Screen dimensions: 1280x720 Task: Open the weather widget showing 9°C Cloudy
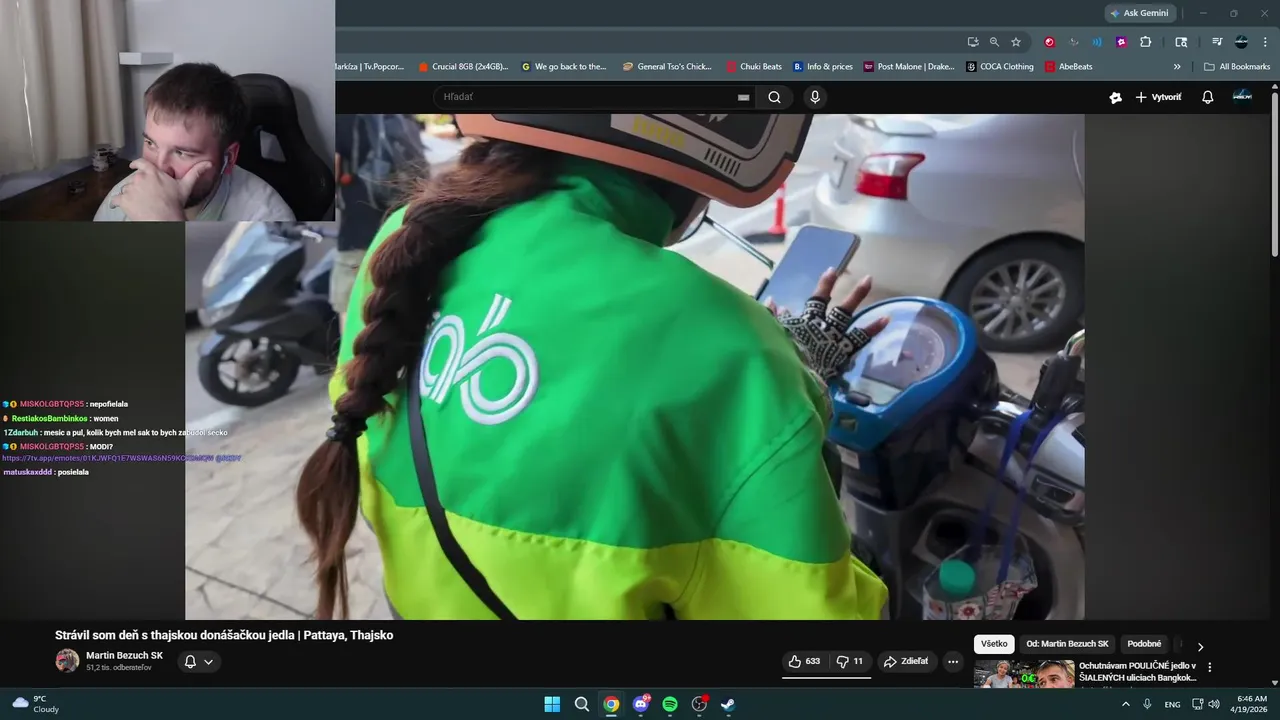35,704
